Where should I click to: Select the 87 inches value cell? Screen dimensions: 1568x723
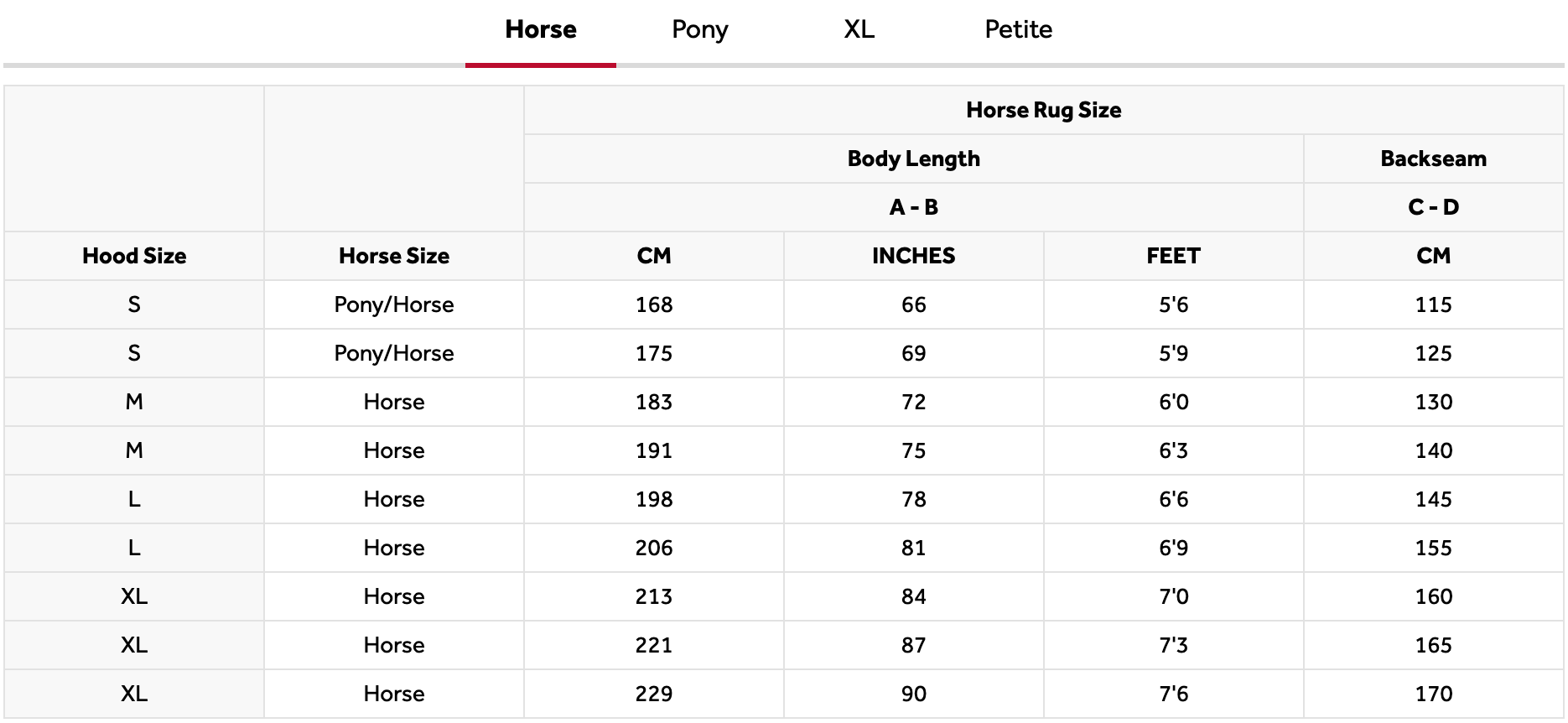tap(913, 645)
